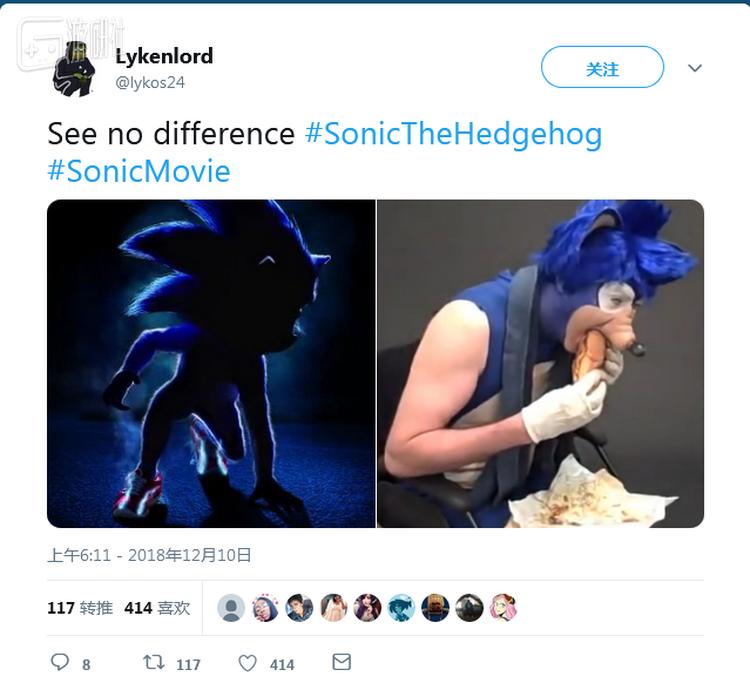Viewport: 750px width, 690px height.
Task: Click the Lykenlord display name
Action: (x=164, y=56)
